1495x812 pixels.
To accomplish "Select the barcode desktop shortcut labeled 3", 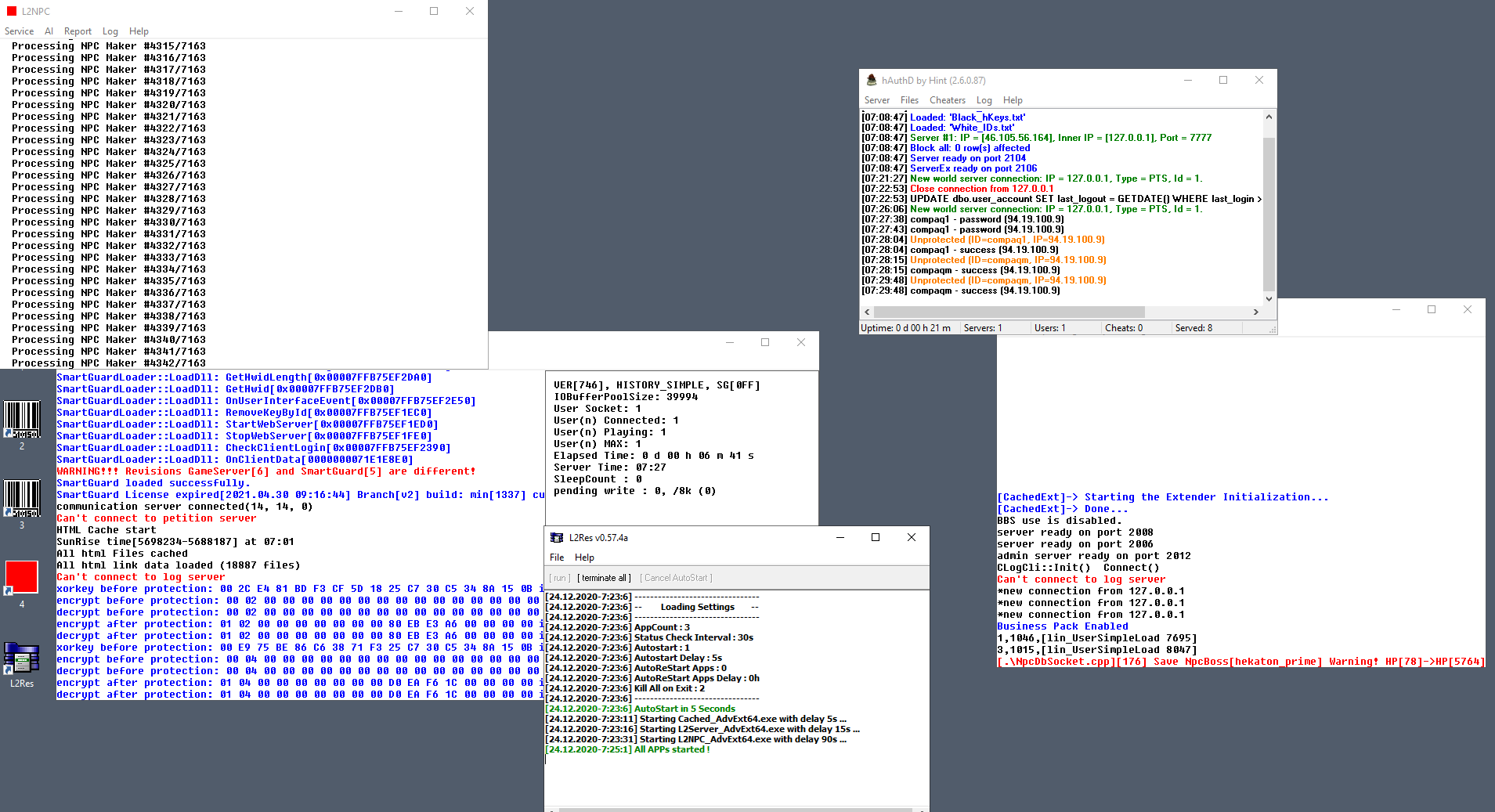I will click(22, 505).
